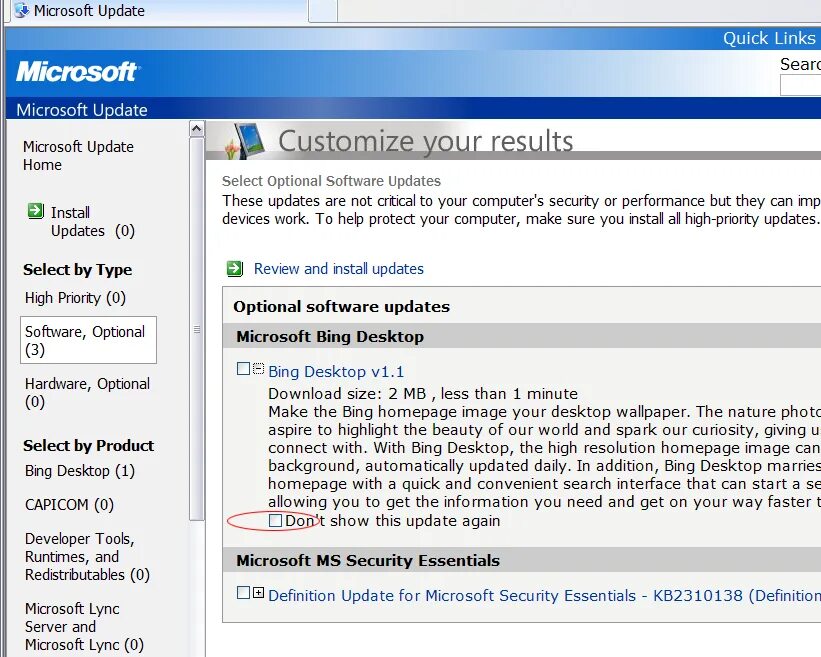Click the Search input field
Screen dimensions: 821x657
tap(800, 85)
